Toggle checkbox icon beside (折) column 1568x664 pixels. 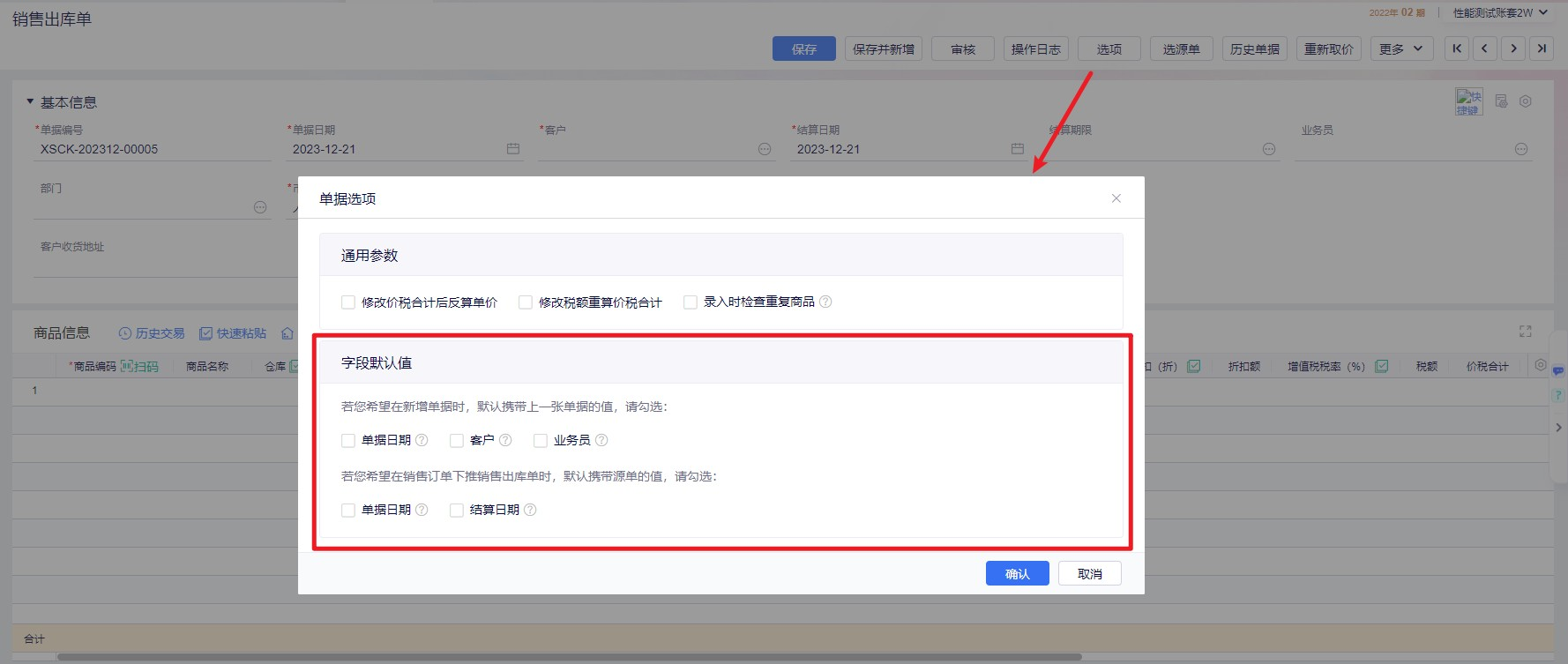pyautogui.click(x=1194, y=366)
